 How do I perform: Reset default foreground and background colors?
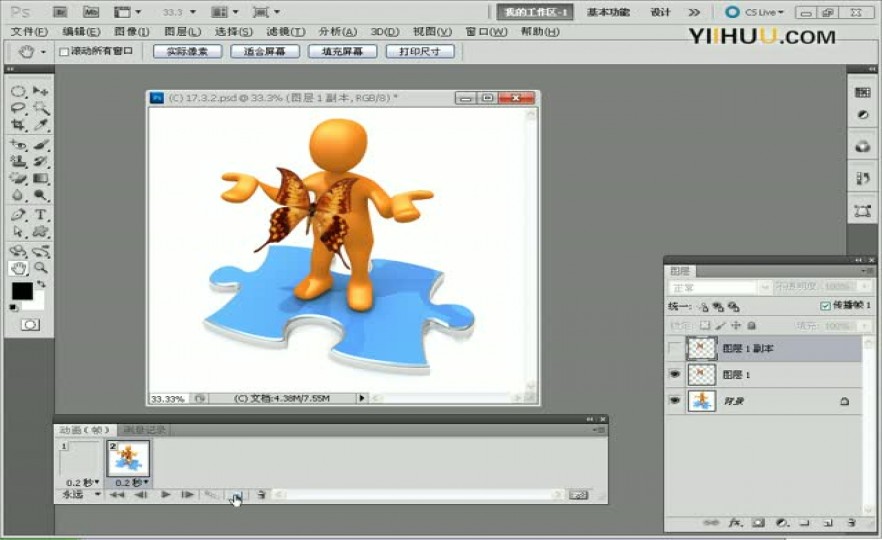pos(14,307)
